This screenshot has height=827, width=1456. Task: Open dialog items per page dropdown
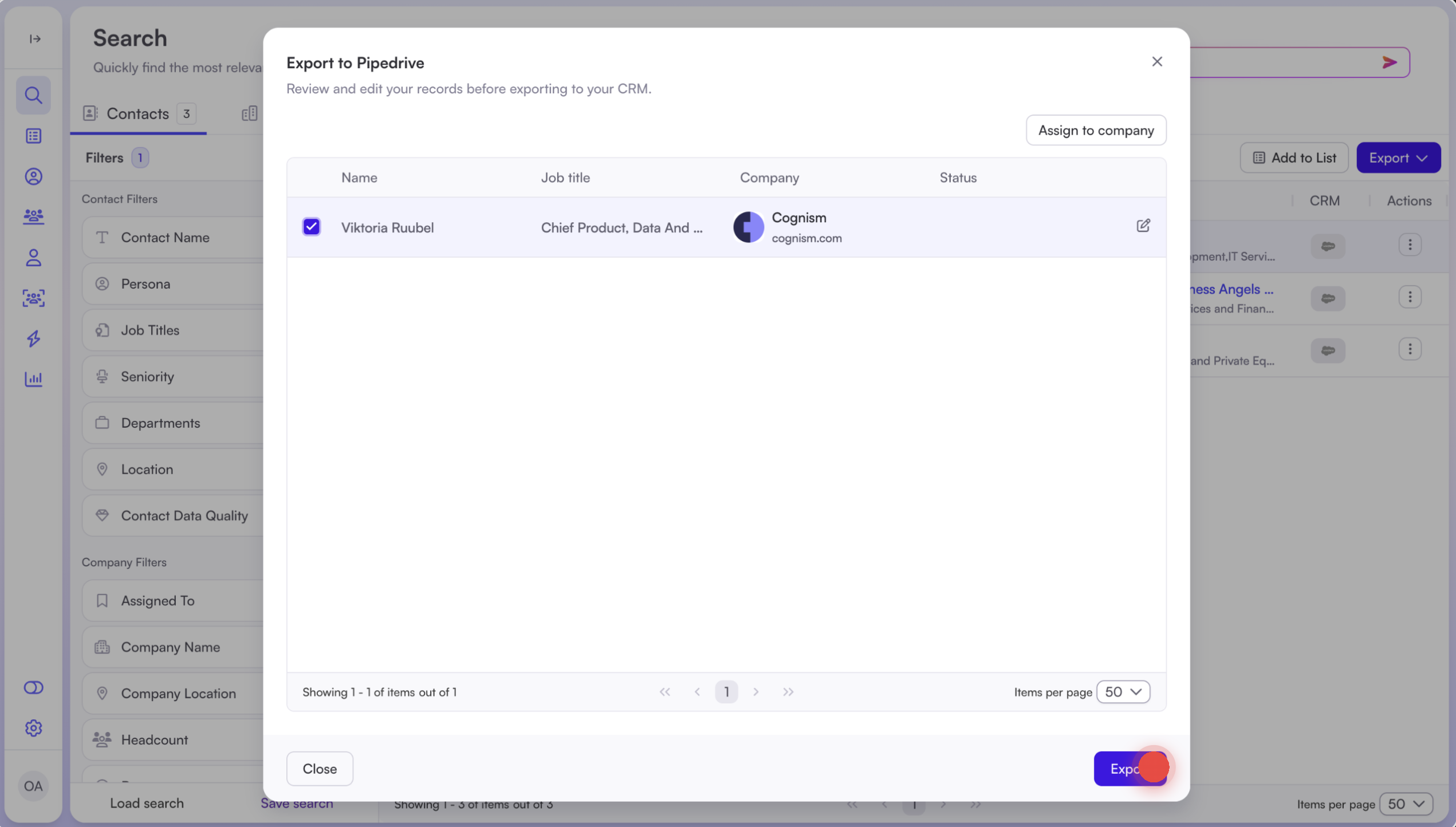[x=1123, y=692]
